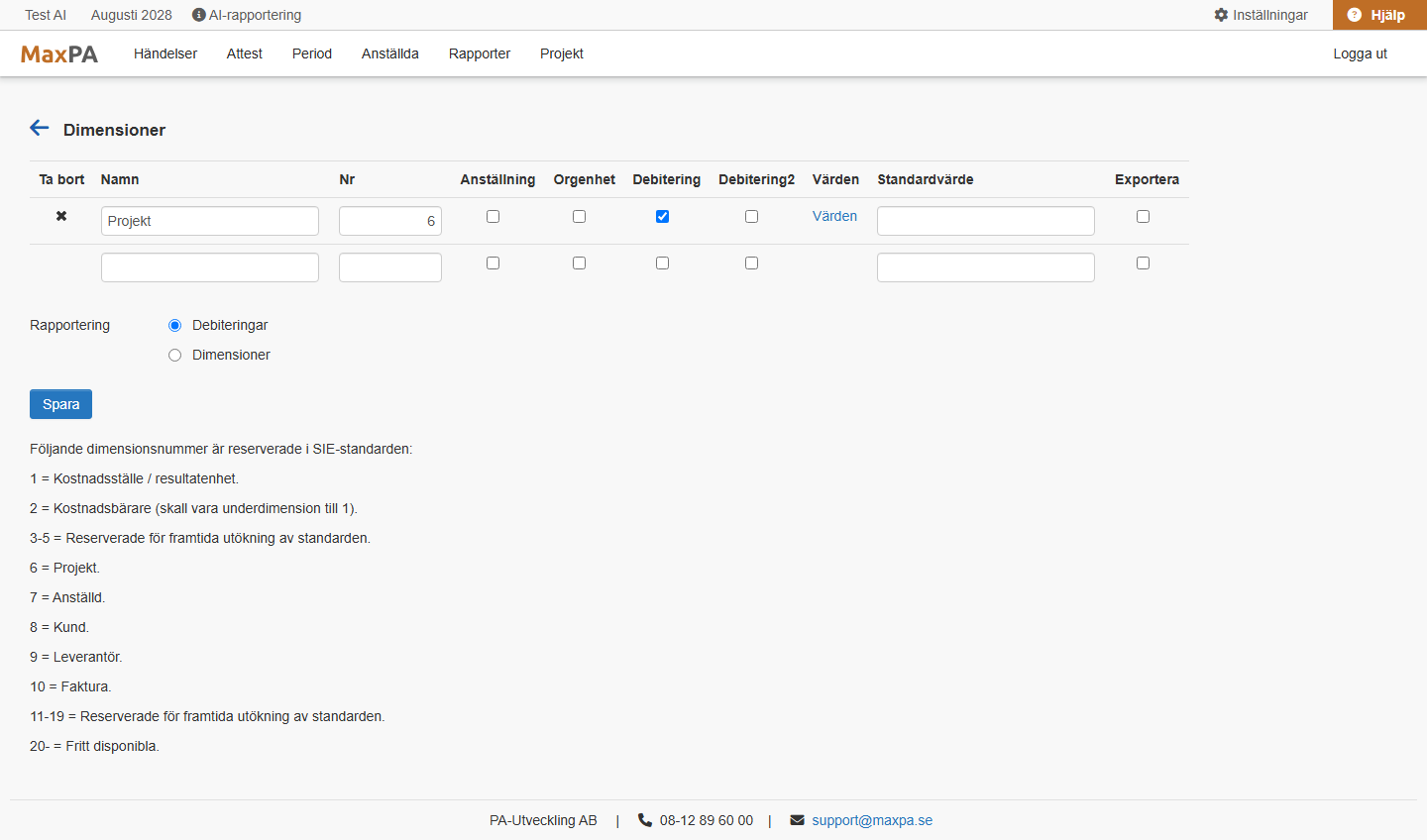Open the Anställda menu
Screen dimensions: 1427x840
390,53
